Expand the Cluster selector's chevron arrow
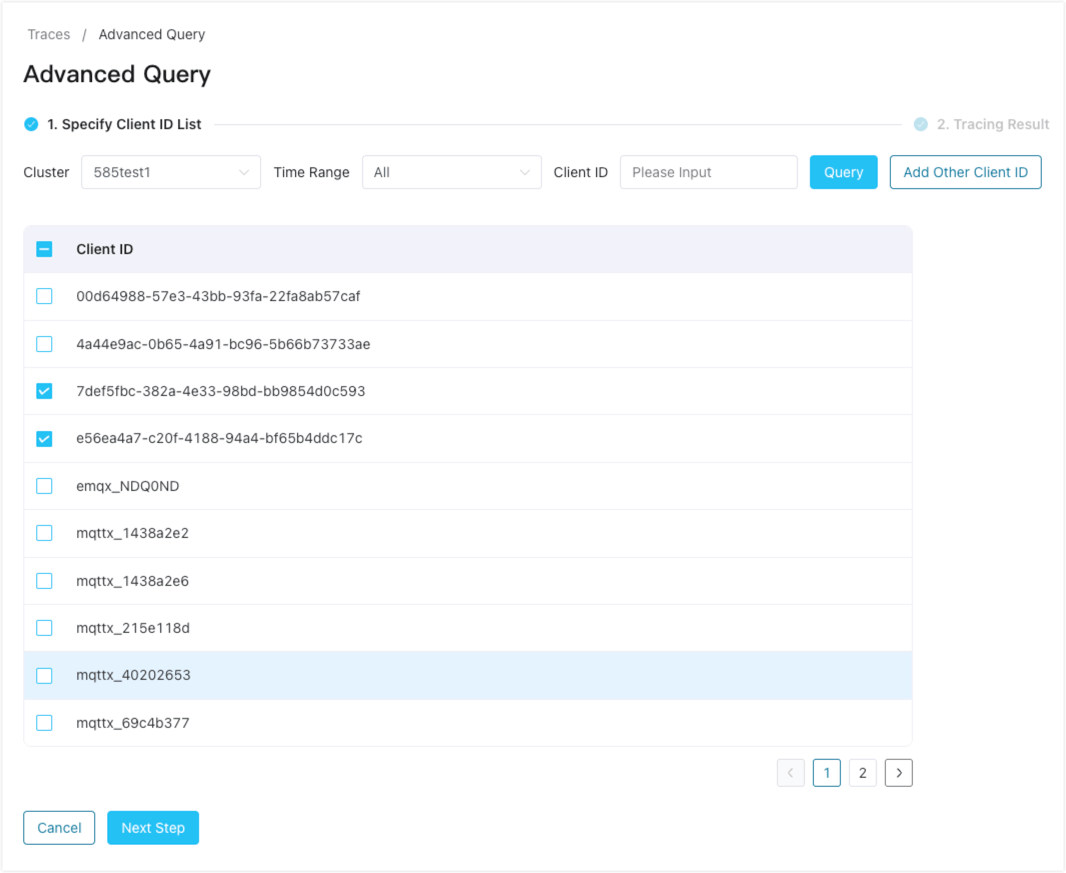The width and height of the screenshot is (1066, 873). (246, 172)
